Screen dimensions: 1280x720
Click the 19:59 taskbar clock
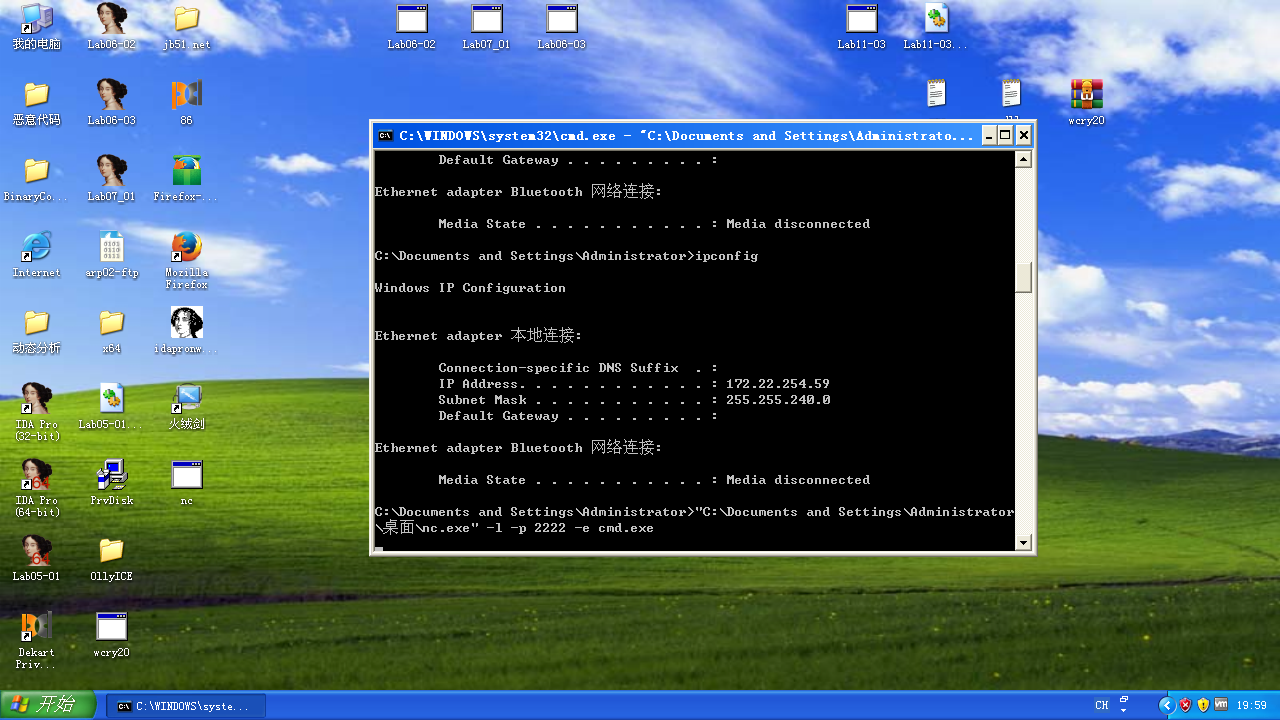tap(1251, 705)
